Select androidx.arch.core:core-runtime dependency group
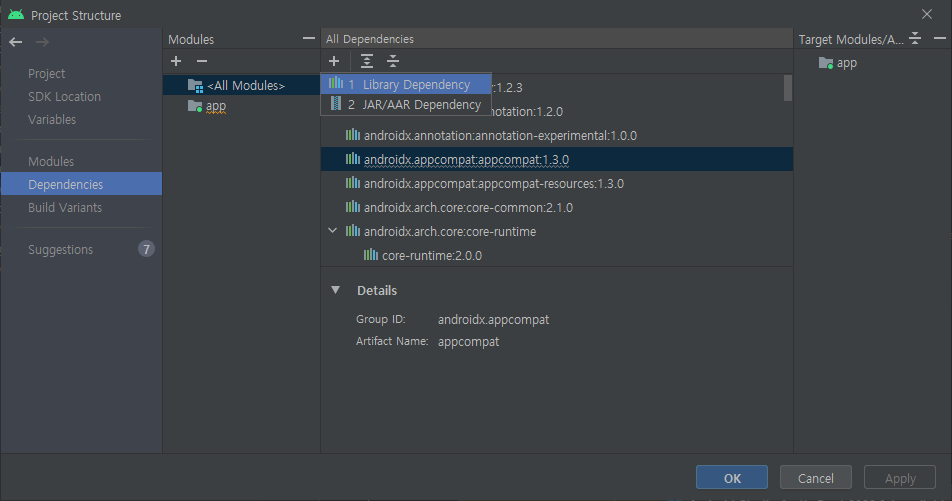 [450, 231]
